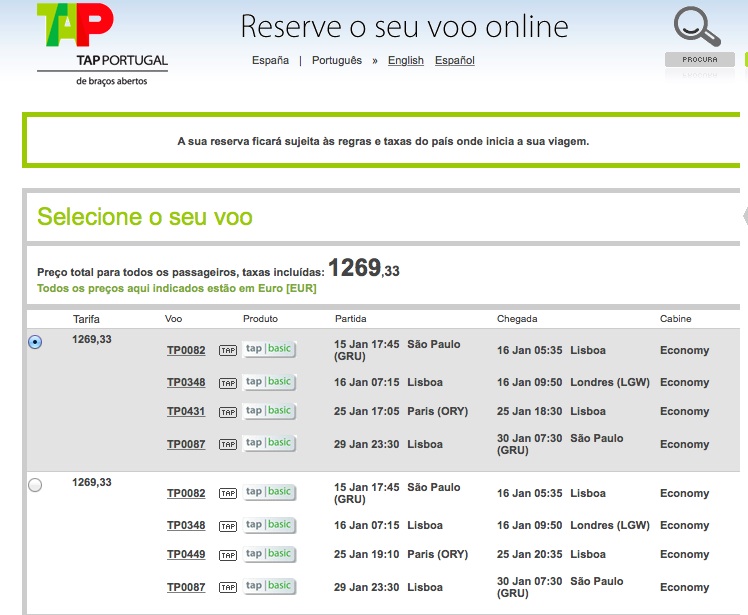Click small TAP icon next to TP0431
The width and height of the screenshot is (748, 615).
(228, 412)
